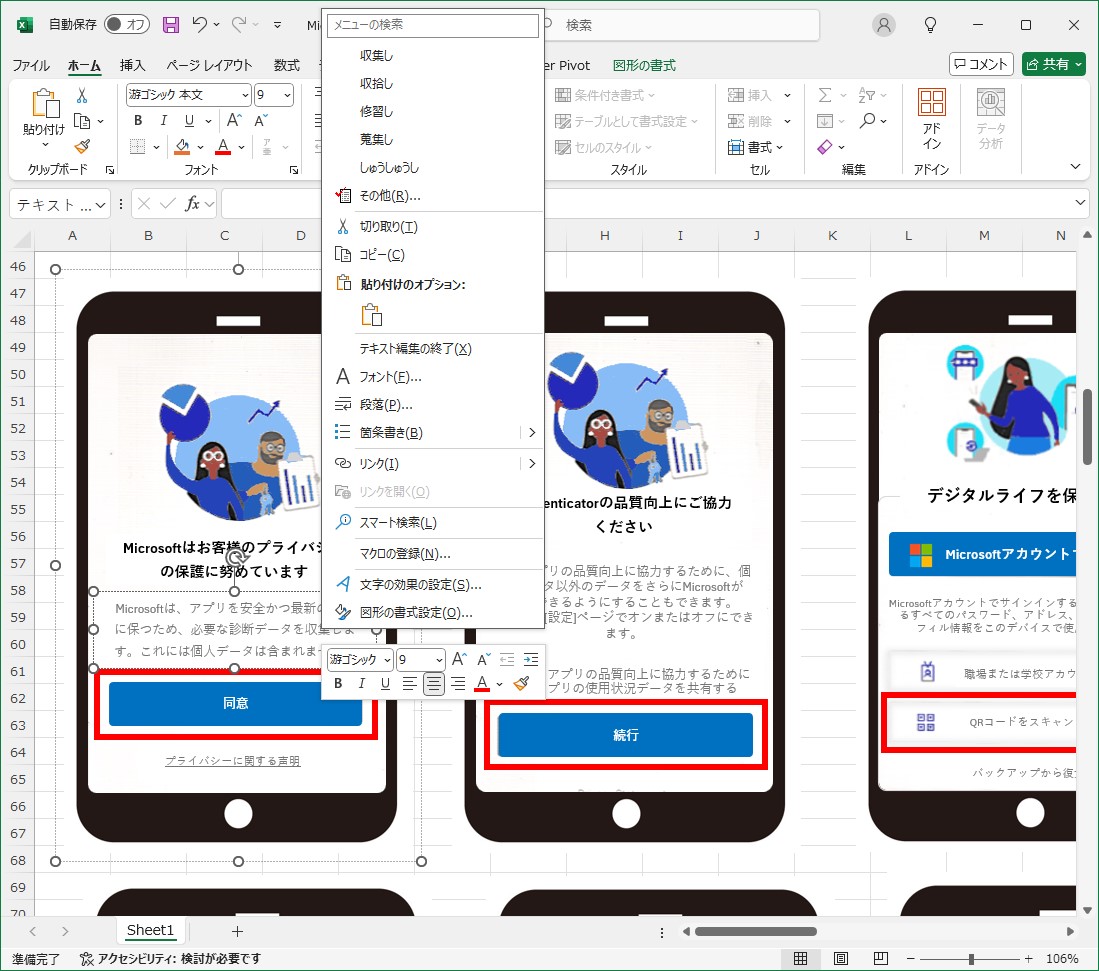Click the Save icon in title bar

[x=171, y=25]
